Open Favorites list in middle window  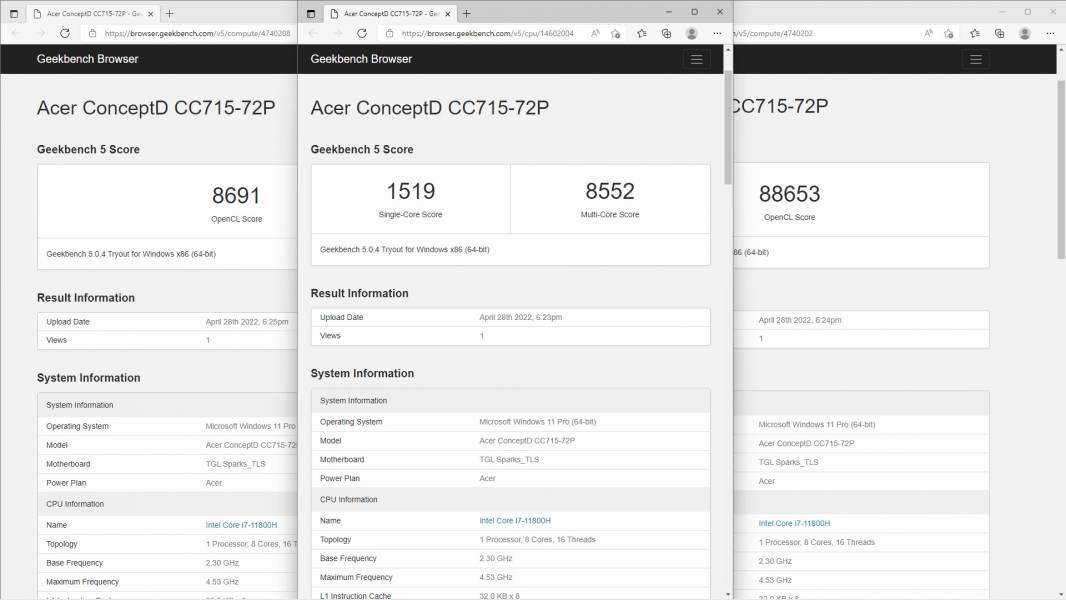point(642,33)
